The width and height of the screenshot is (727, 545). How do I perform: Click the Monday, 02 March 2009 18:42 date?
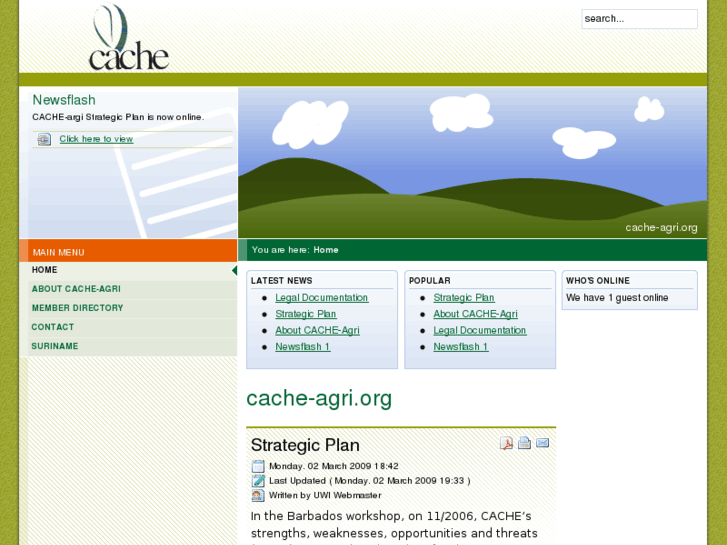point(334,466)
